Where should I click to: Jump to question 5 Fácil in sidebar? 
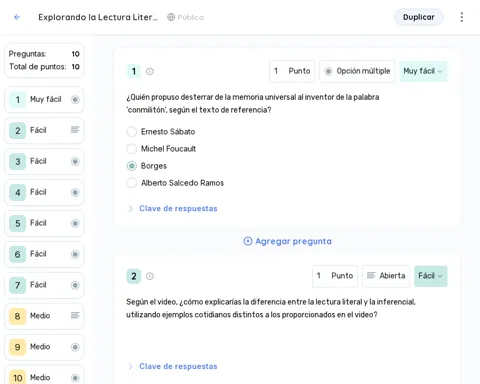coord(44,223)
